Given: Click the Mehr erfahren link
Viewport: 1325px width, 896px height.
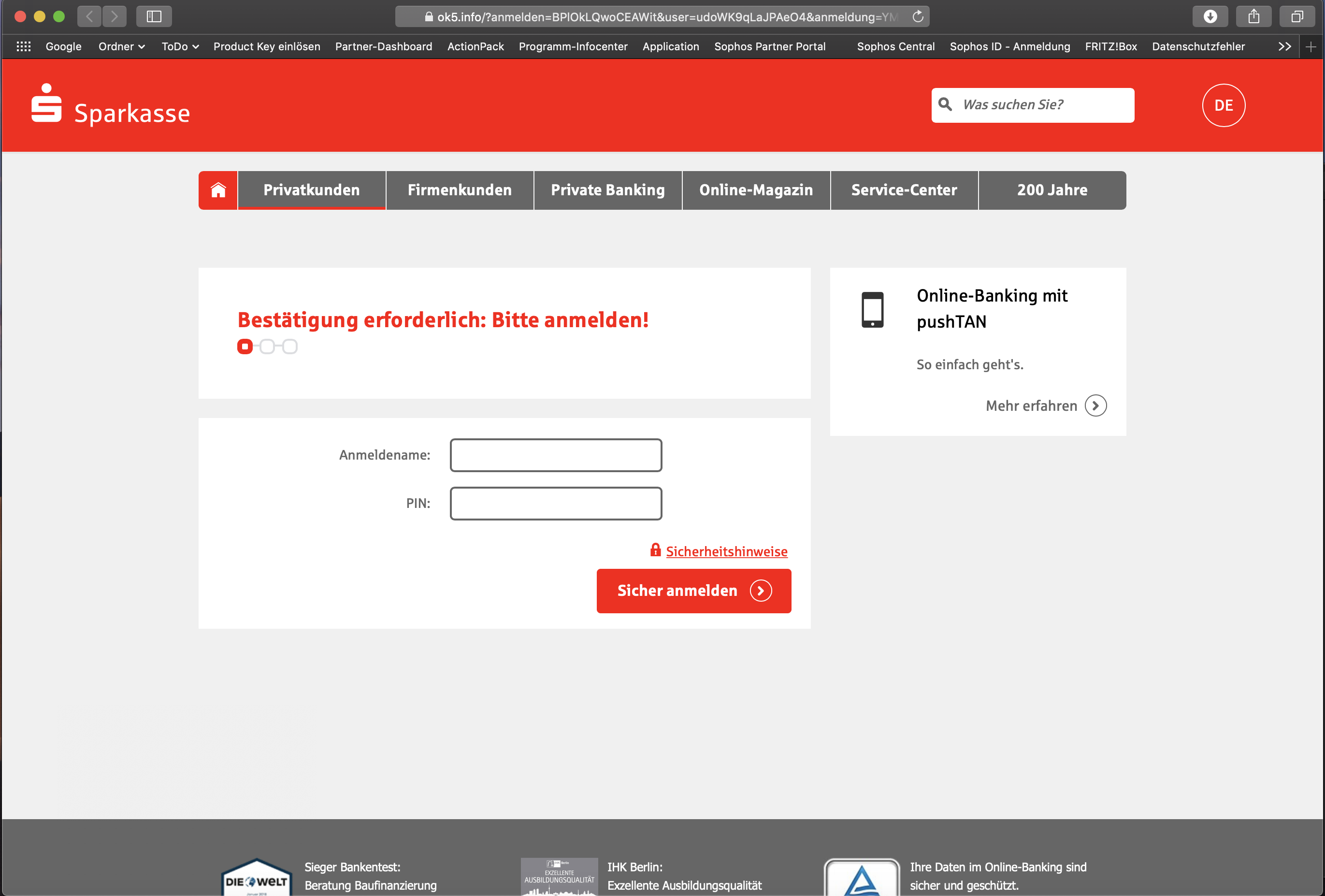Looking at the screenshot, I should (x=1031, y=405).
